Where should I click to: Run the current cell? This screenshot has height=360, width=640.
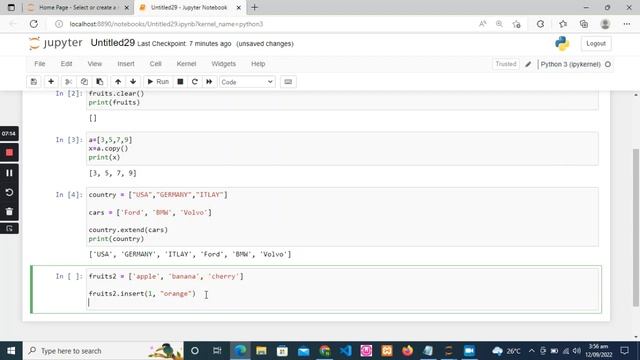click(158, 82)
